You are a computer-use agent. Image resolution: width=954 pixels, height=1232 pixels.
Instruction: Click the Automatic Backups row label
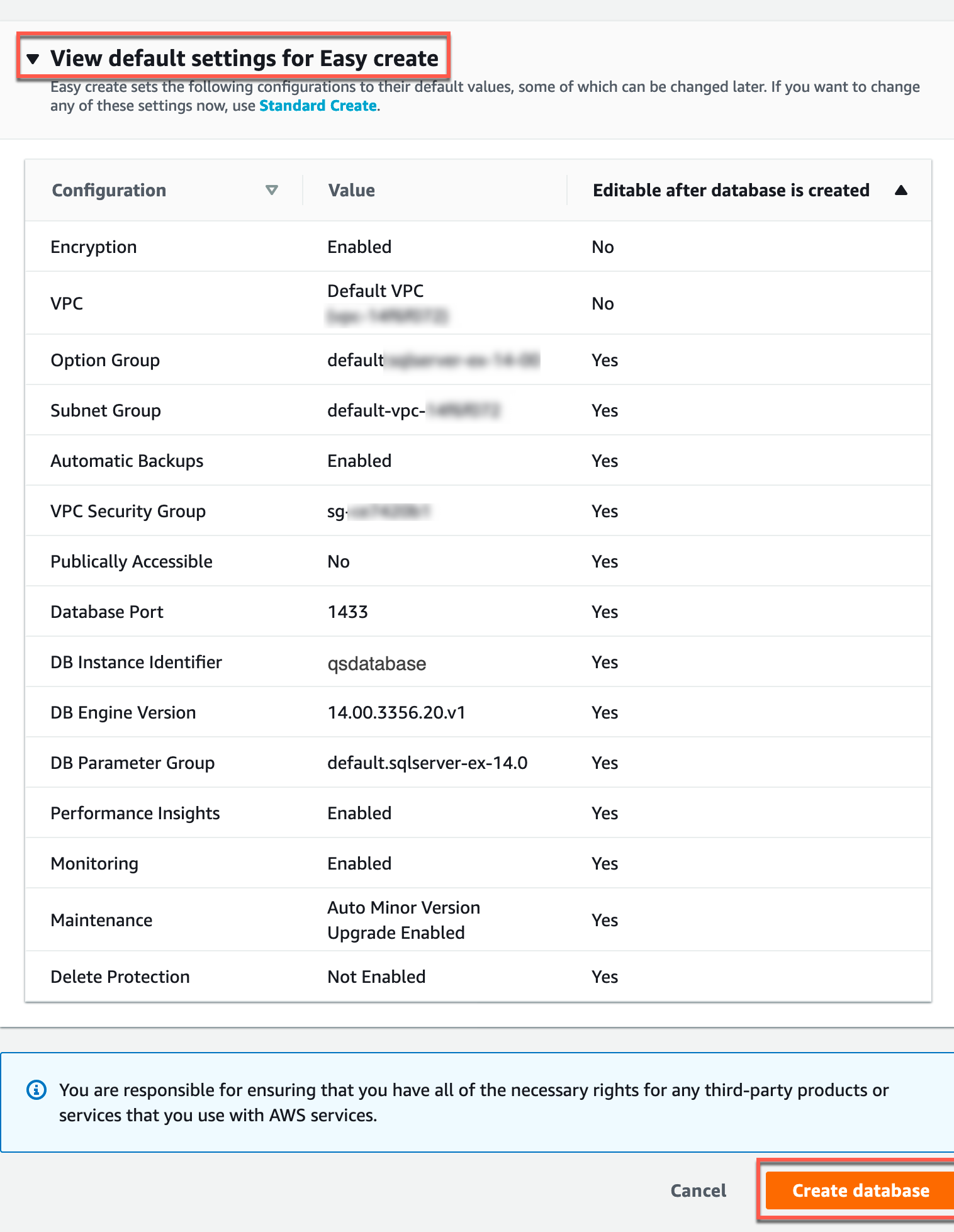[127, 461]
